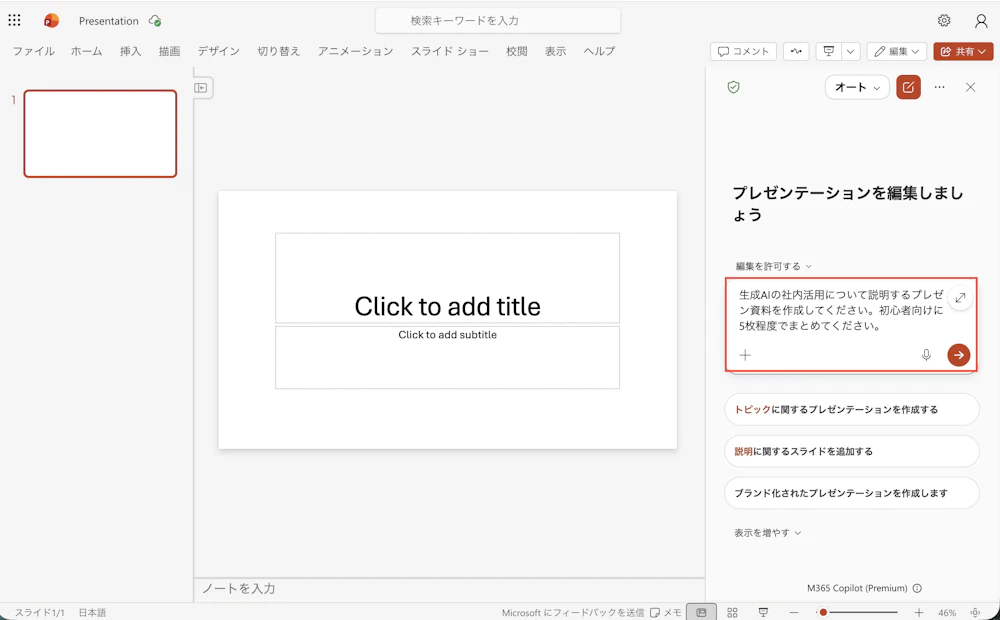Open the 切り替え tab
1000x620 pixels.
click(x=279, y=51)
